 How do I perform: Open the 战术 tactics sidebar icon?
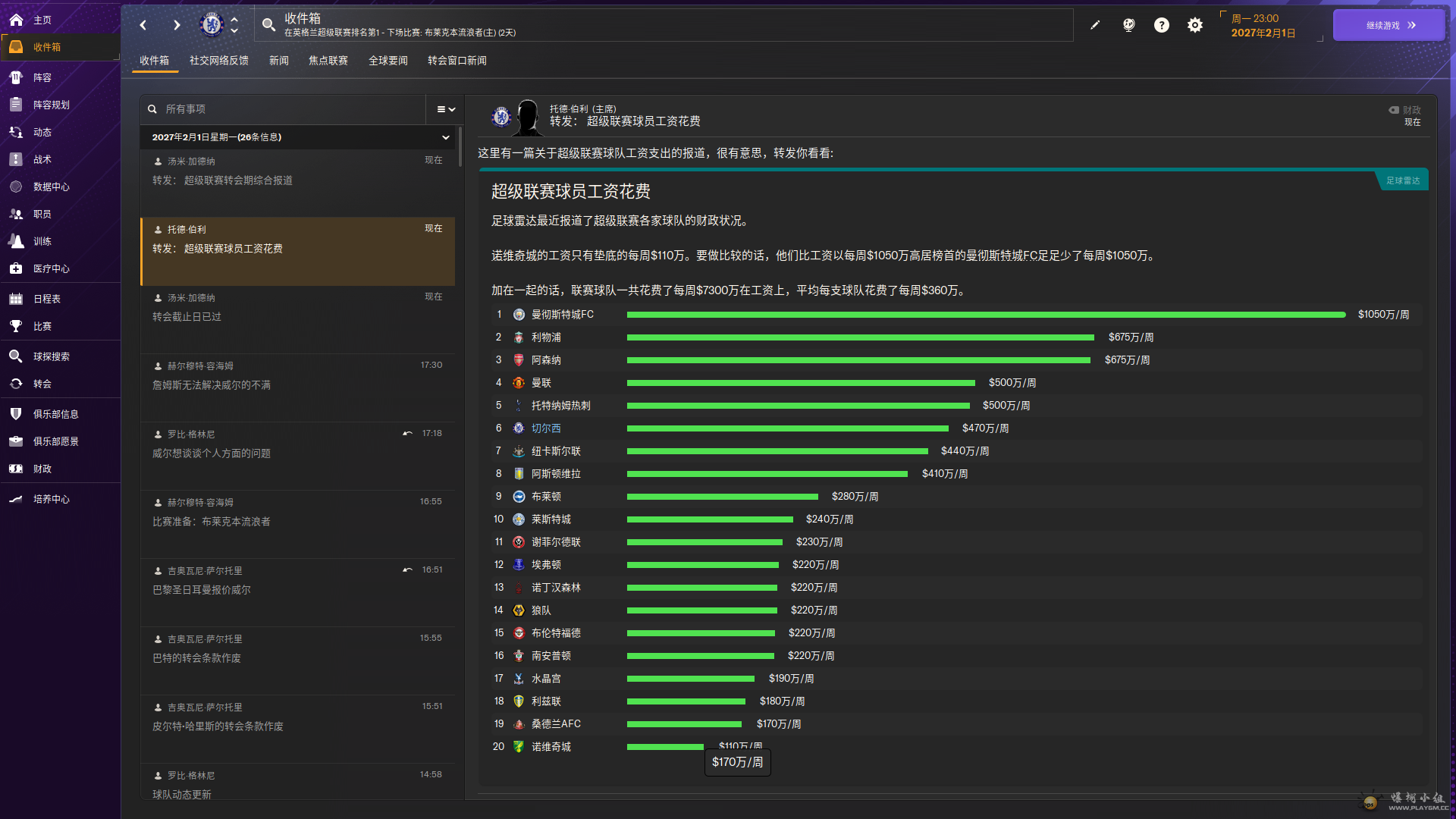16,159
